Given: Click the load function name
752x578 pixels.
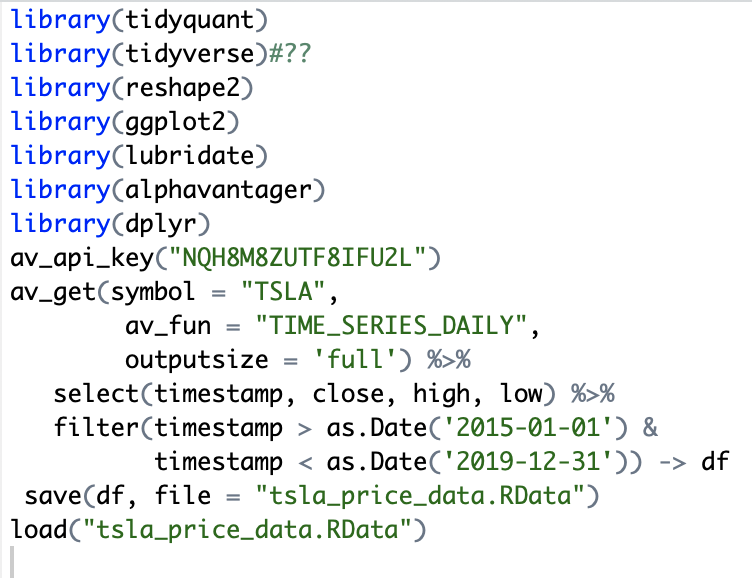Looking at the screenshot, I should coord(39,530).
